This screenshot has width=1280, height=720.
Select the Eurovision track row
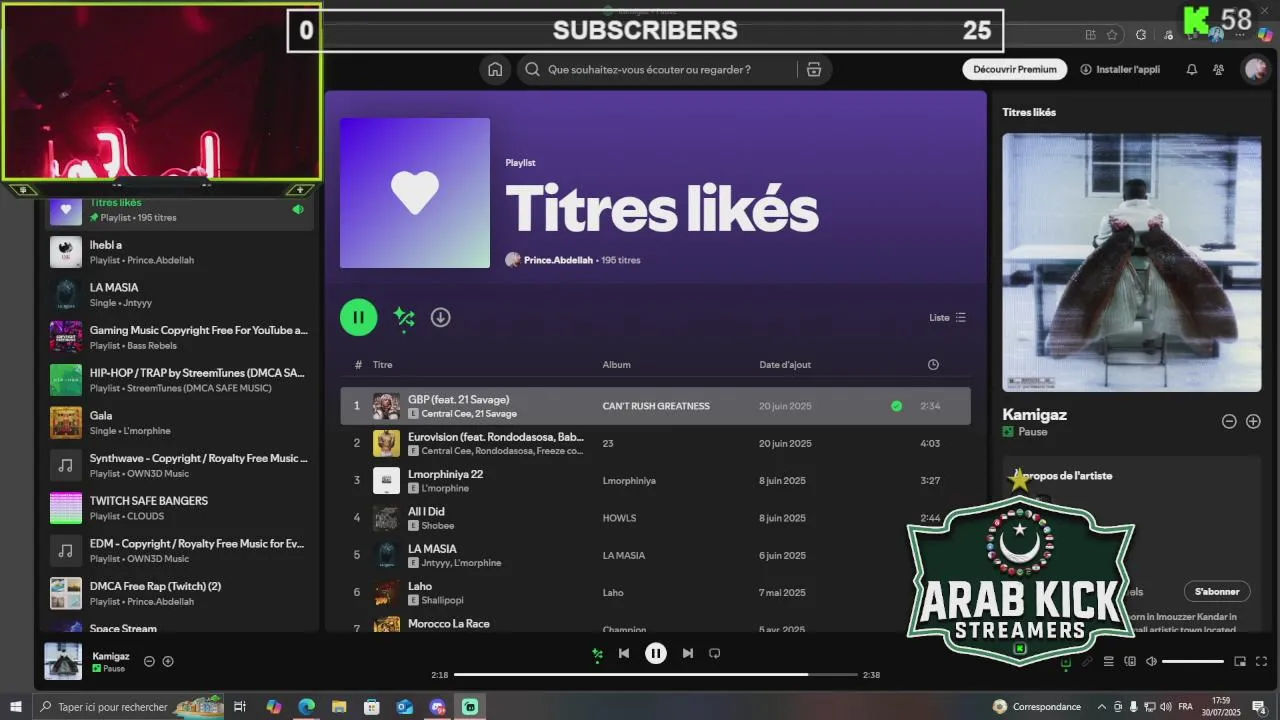point(655,443)
